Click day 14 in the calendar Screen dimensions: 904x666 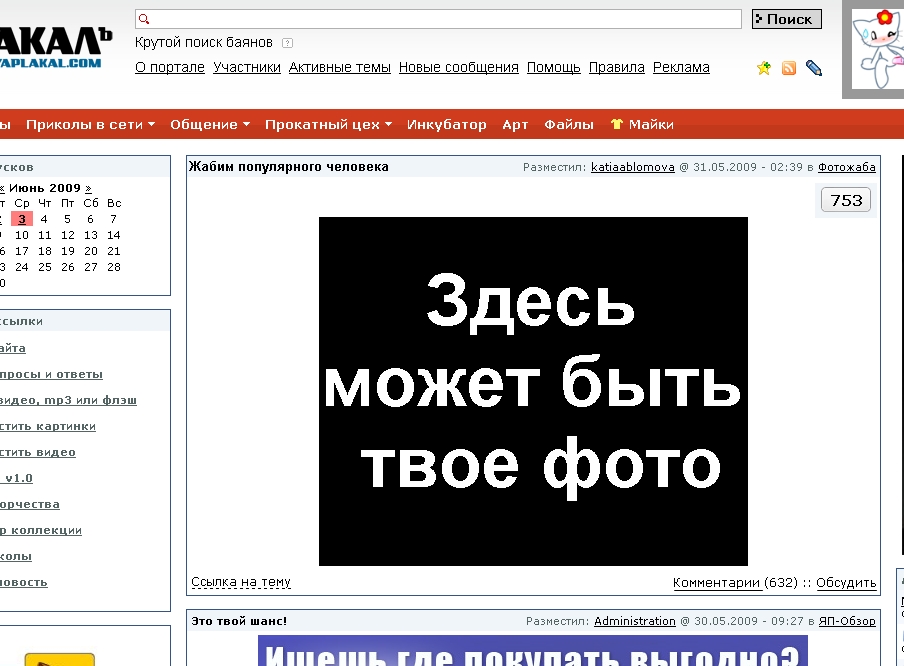114,235
